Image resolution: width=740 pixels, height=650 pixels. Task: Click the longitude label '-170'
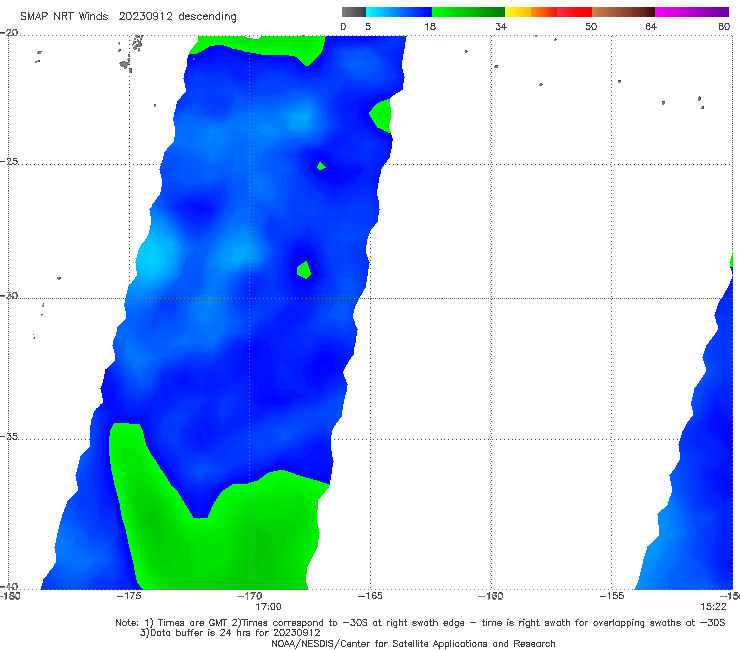250,596
